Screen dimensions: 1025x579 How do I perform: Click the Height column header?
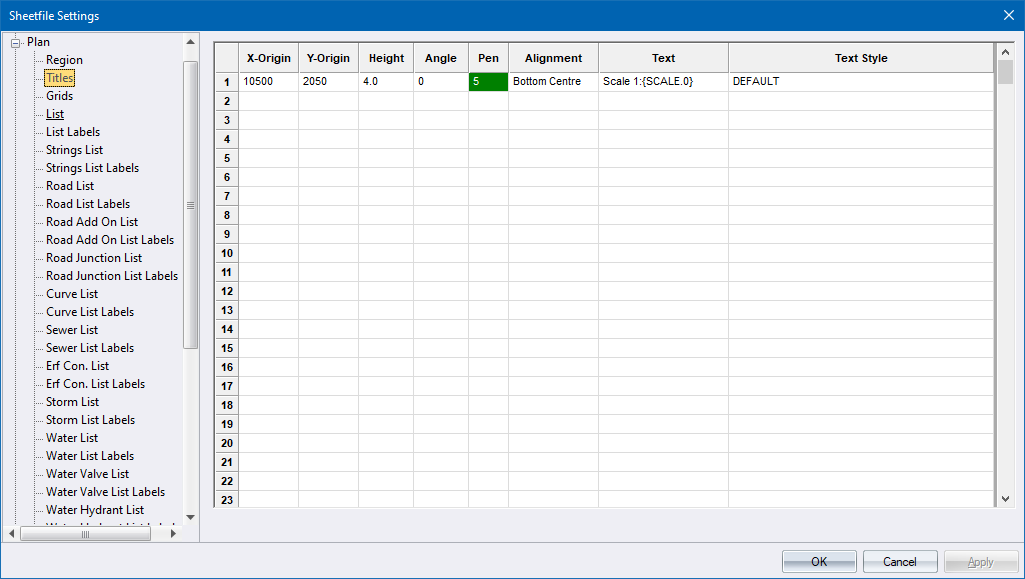pos(386,58)
